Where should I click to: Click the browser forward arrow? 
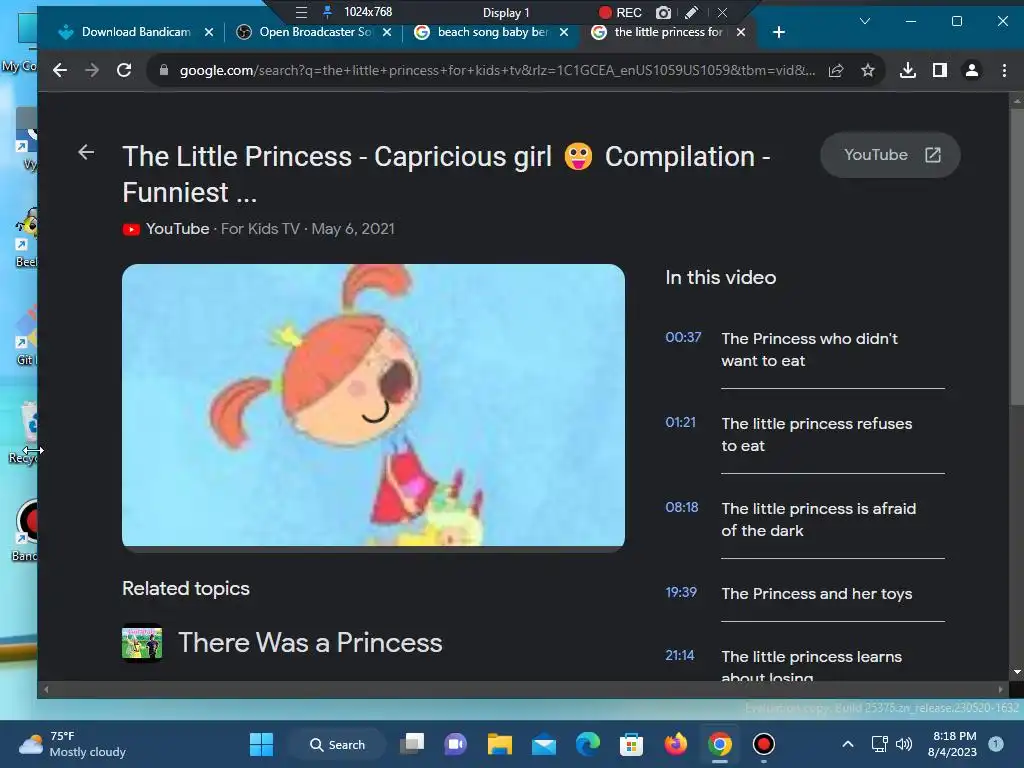pyautogui.click(x=91, y=71)
